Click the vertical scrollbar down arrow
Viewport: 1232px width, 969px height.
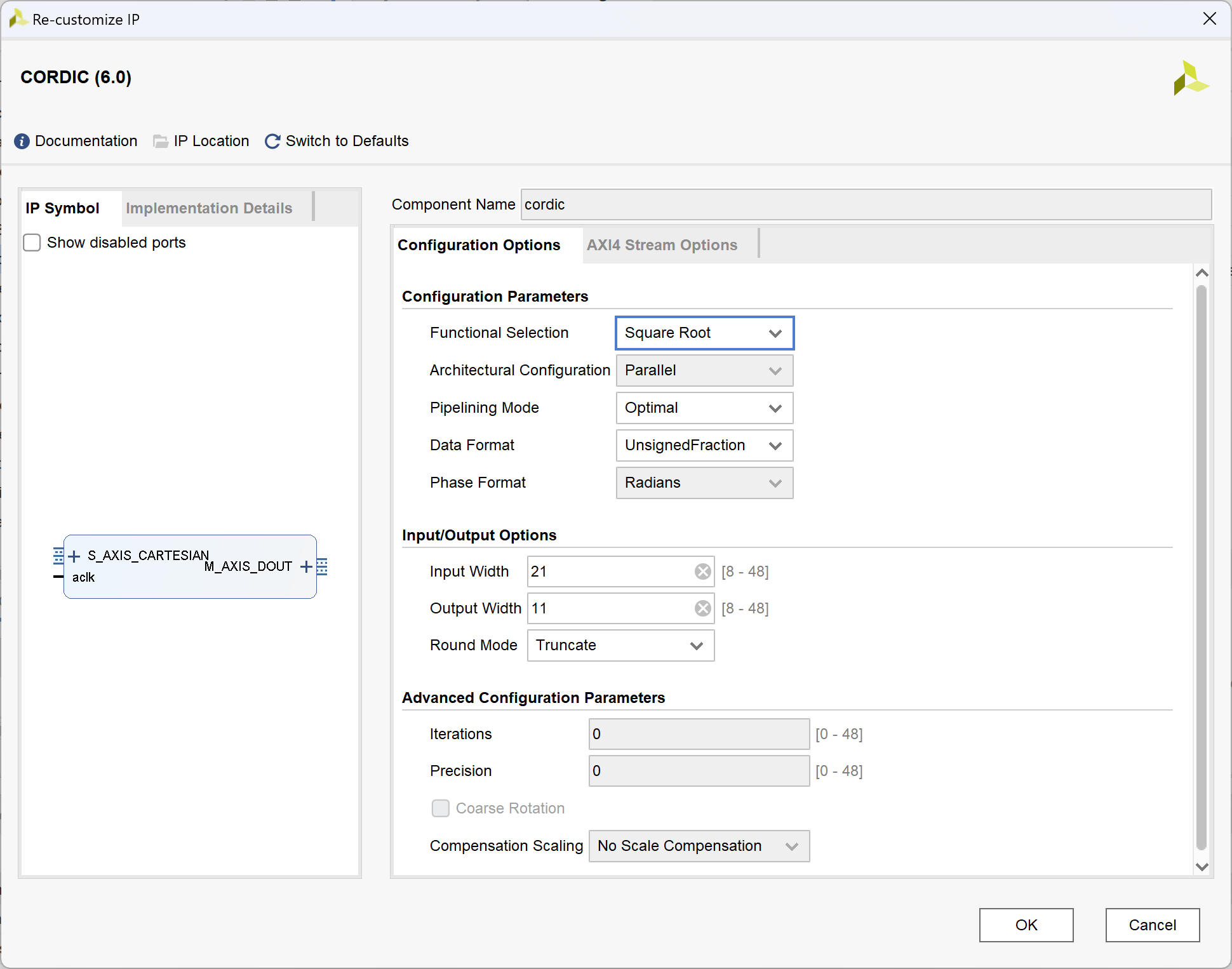(x=1202, y=867)
